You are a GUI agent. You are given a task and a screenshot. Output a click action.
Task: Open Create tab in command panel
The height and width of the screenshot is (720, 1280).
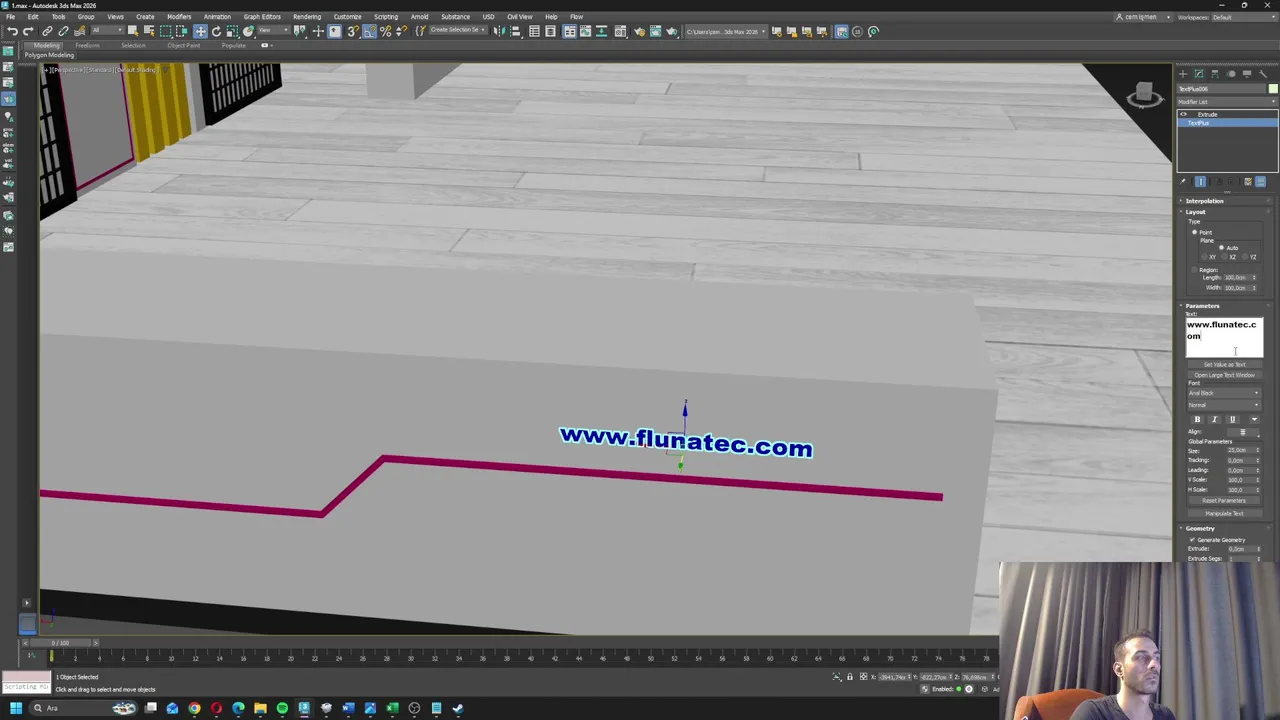[1183, 73]
